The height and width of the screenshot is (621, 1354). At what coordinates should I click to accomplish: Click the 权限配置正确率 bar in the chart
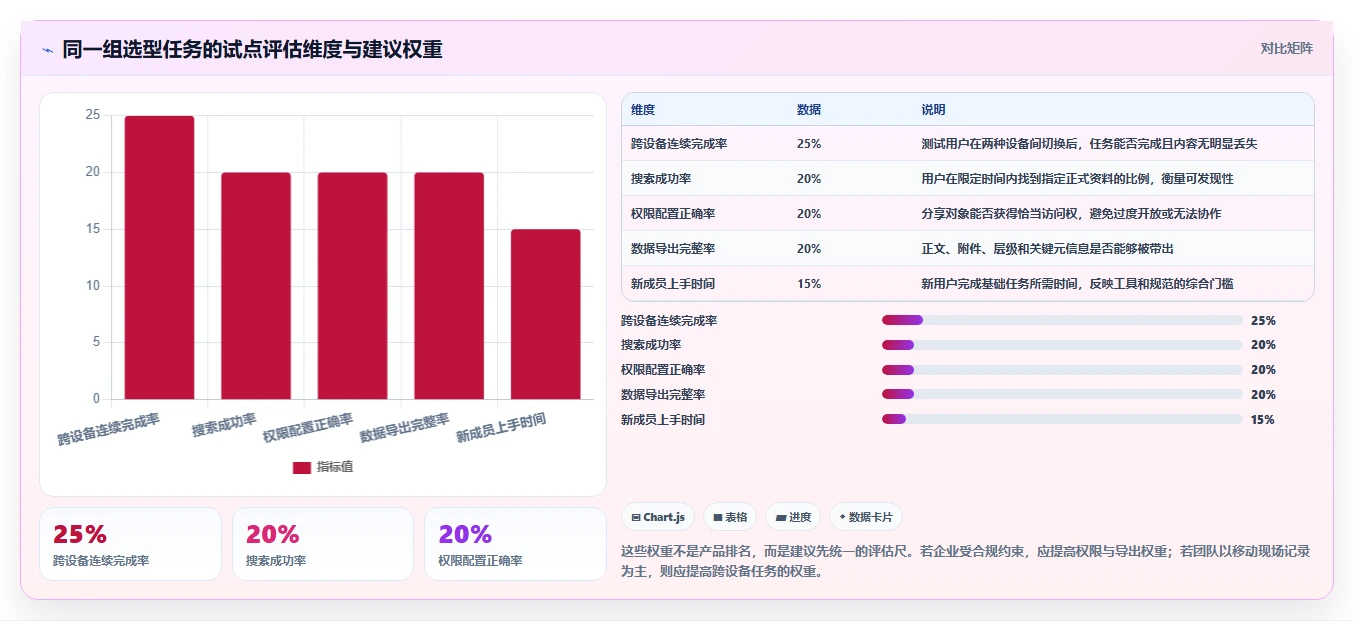(352, 286)
